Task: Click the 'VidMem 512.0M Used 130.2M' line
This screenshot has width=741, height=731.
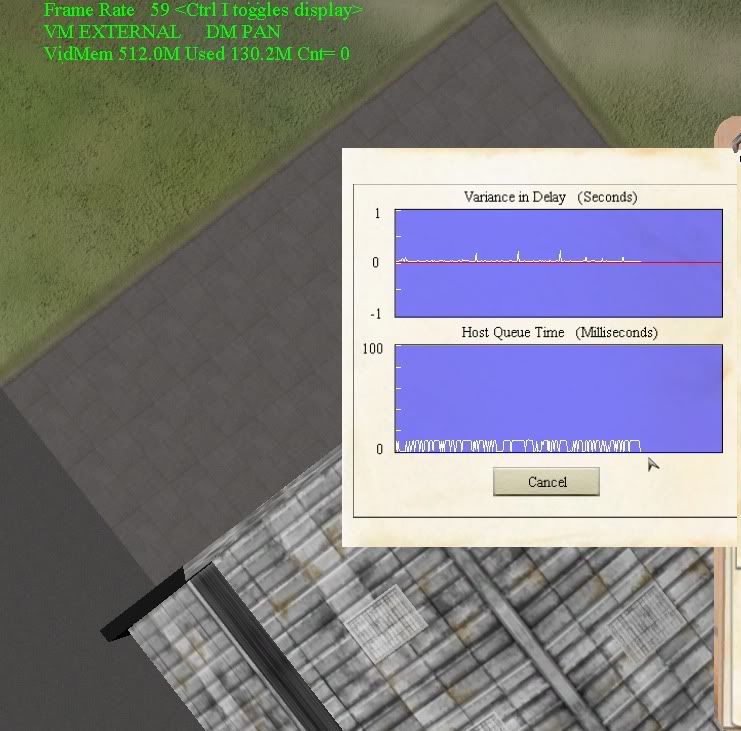Action: pos(197,53)
